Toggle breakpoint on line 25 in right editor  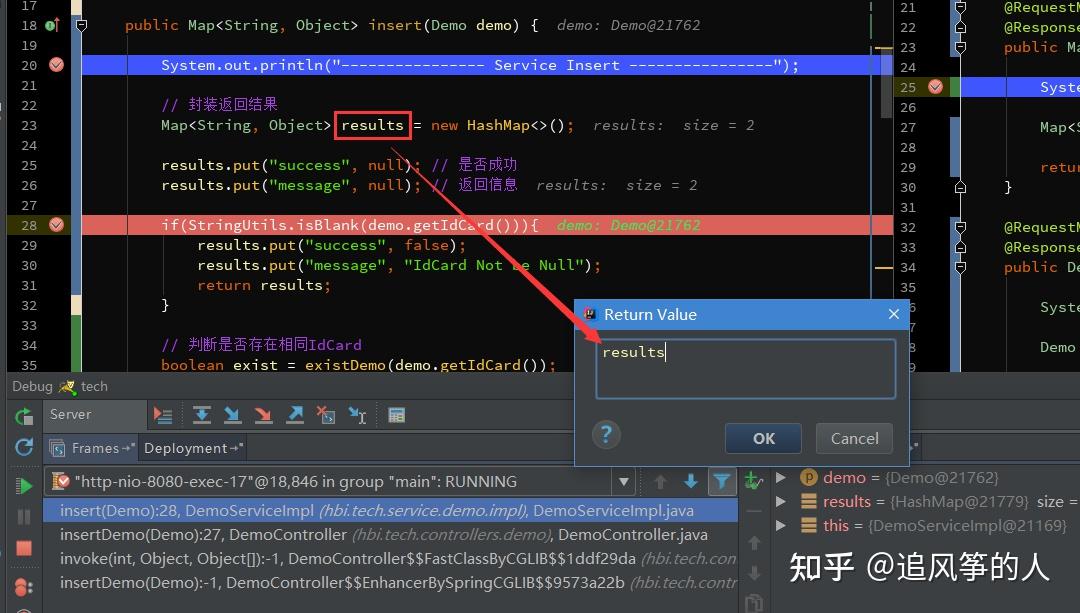click(935, 87)
